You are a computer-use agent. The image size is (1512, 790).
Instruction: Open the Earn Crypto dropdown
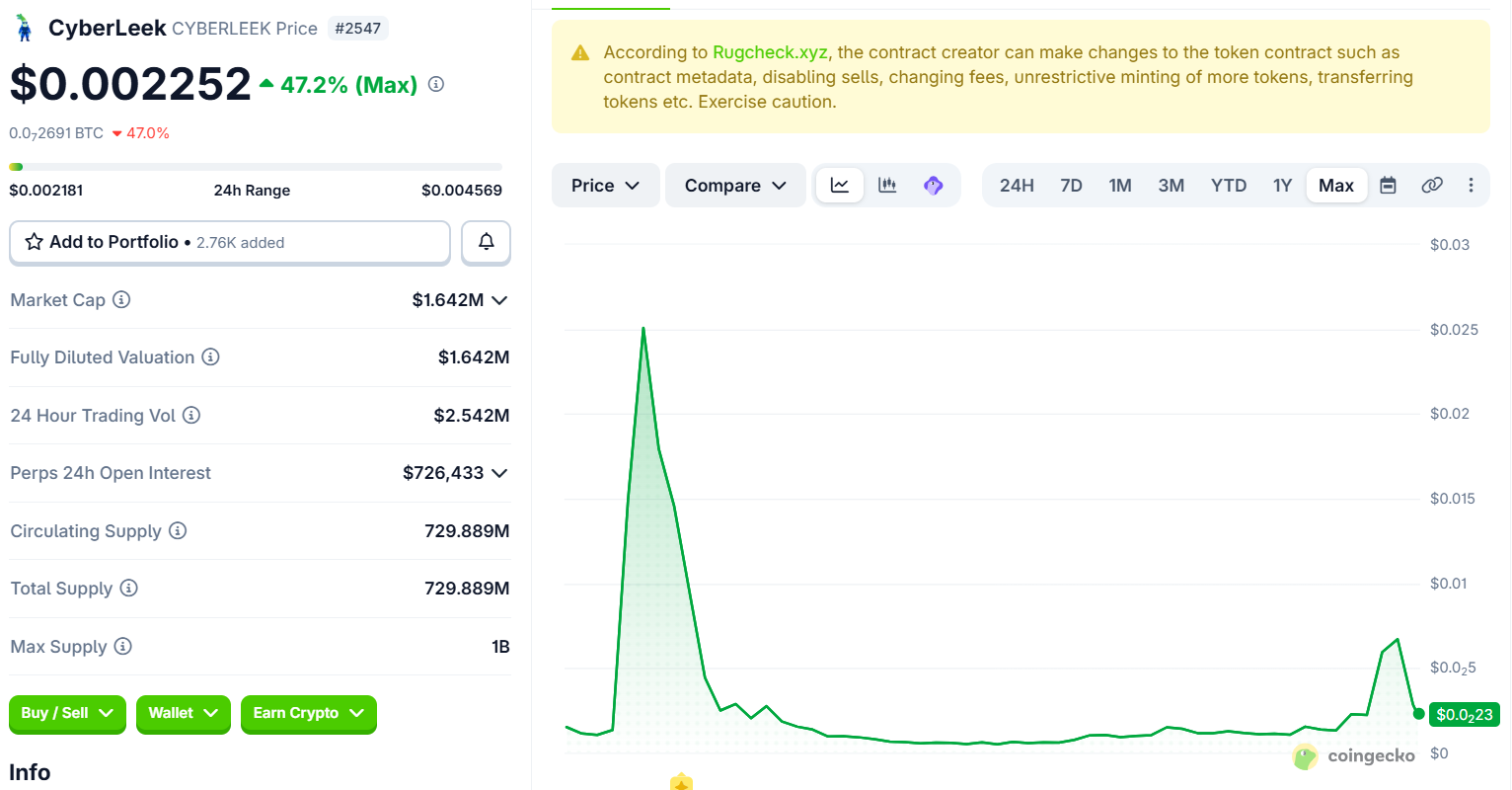[x=309, y=714]
